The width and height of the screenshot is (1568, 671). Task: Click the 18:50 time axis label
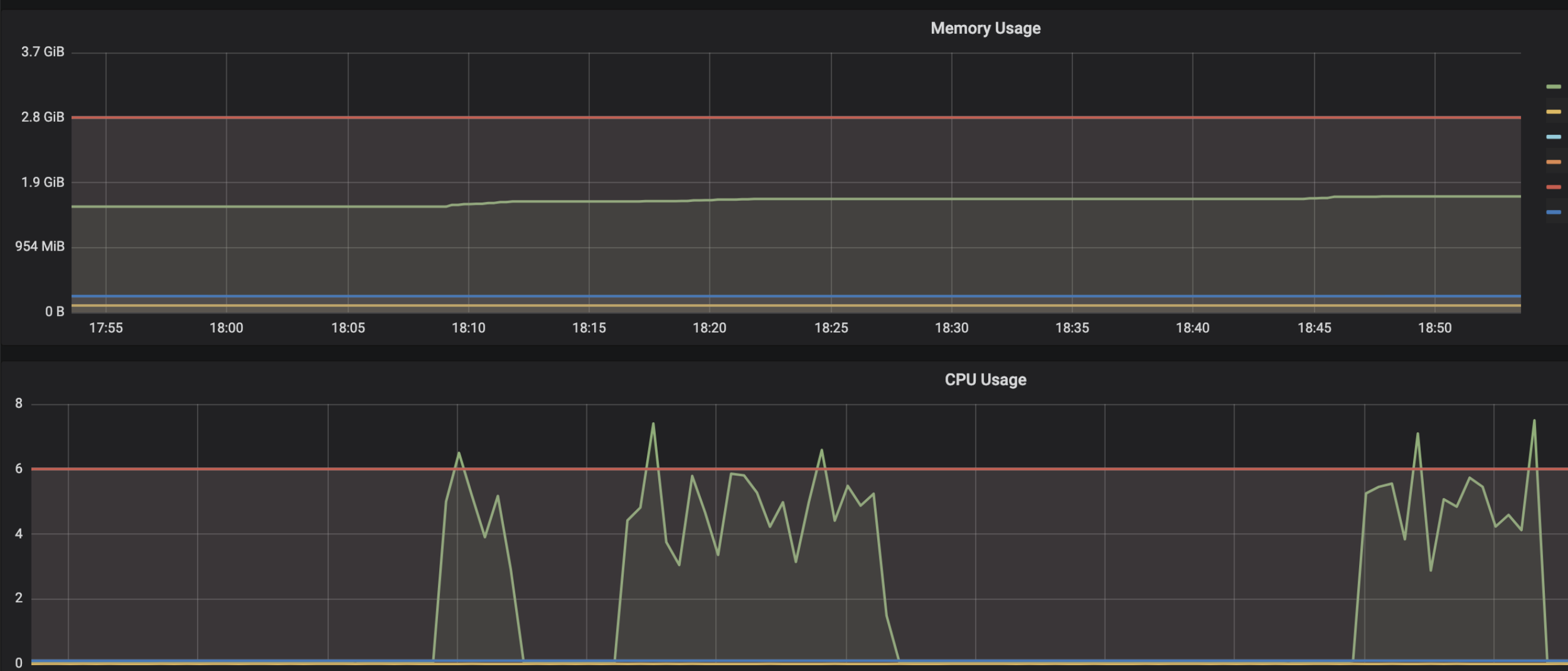1434,328
